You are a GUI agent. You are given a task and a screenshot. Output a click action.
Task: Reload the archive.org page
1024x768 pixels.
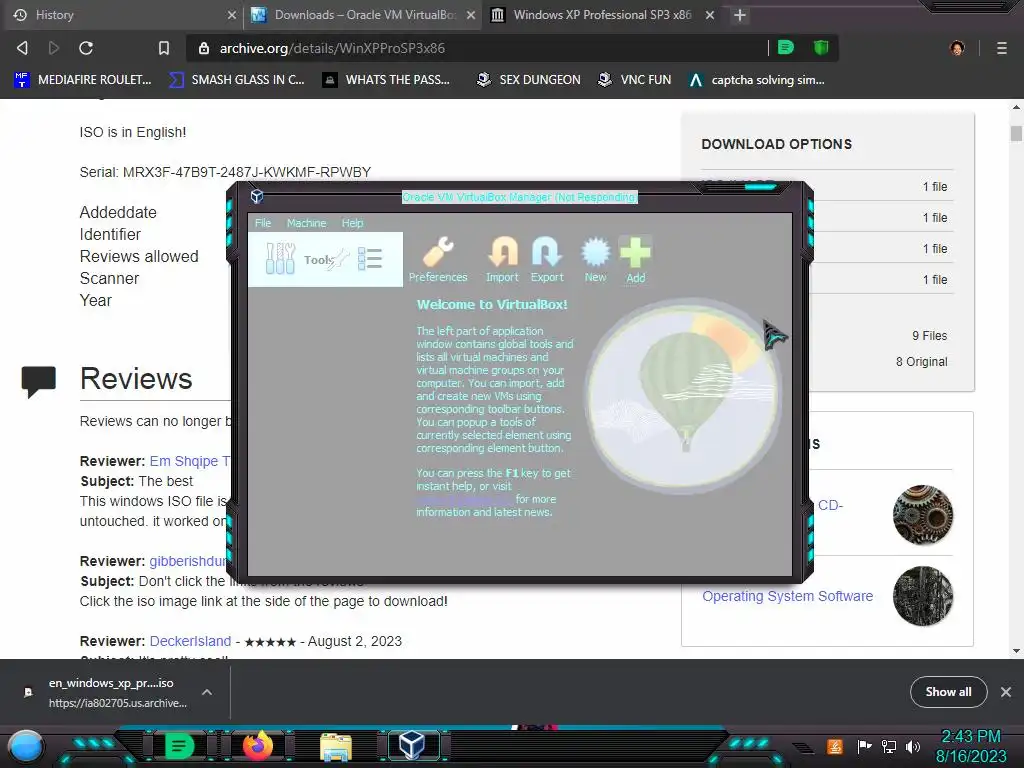pos(86,48)
